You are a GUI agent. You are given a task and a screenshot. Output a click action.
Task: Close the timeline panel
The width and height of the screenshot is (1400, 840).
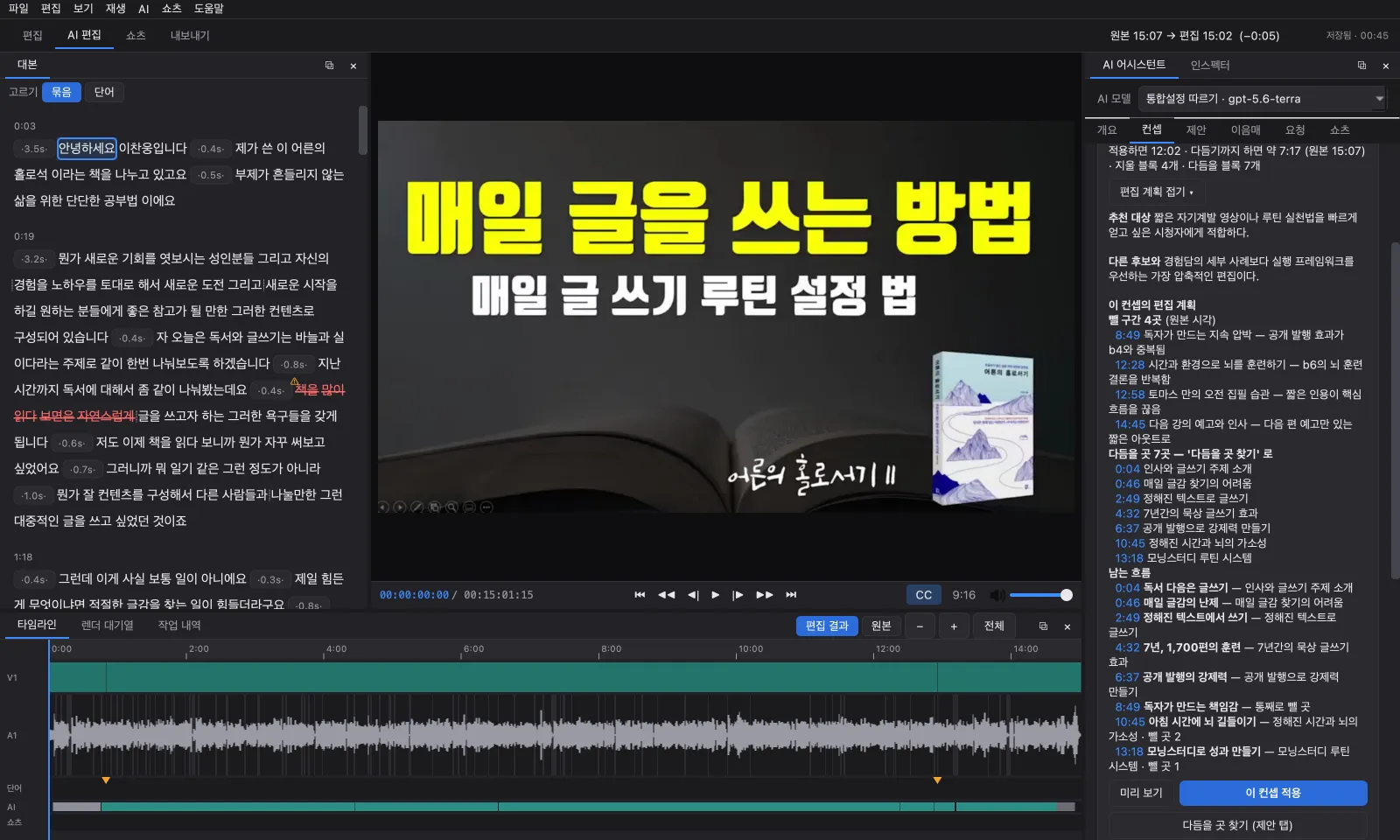(x=1067, y=626)
